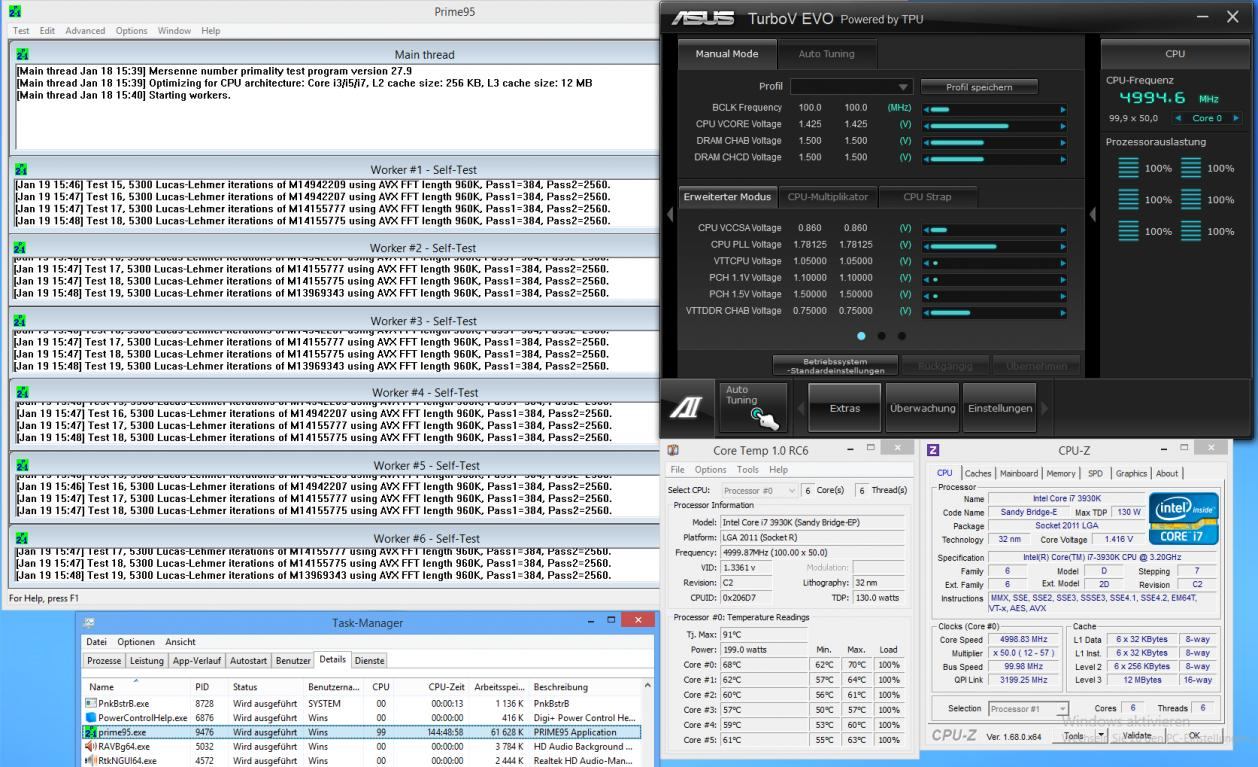This screenshot has height=767, width=1258.
Task: Open the Mainboard tab in CPU-Z
Action: coord(1019,473)
